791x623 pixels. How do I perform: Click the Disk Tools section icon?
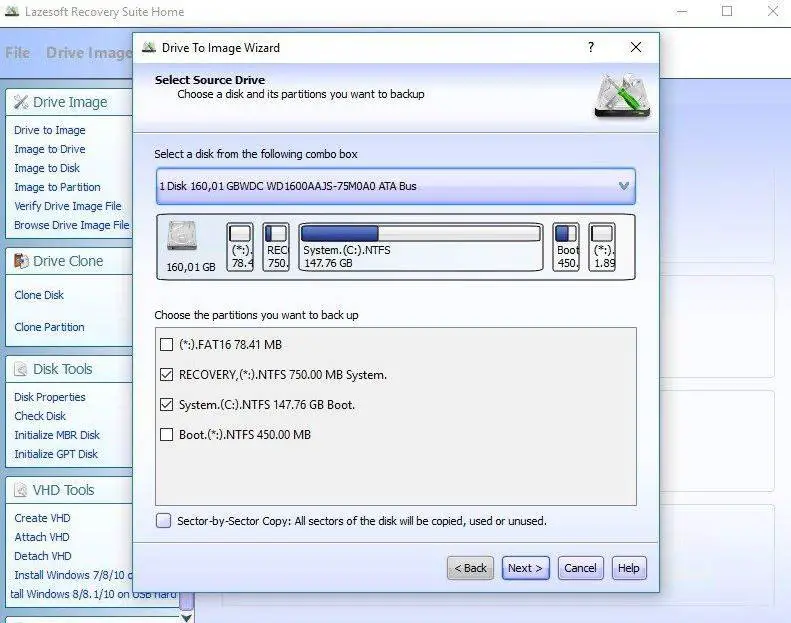[x=21, y=369]
